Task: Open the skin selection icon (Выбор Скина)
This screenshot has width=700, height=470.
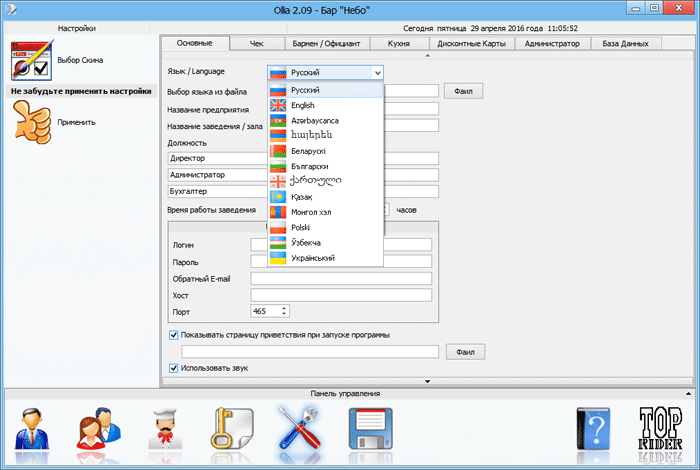Action: (x=32, y=60)
